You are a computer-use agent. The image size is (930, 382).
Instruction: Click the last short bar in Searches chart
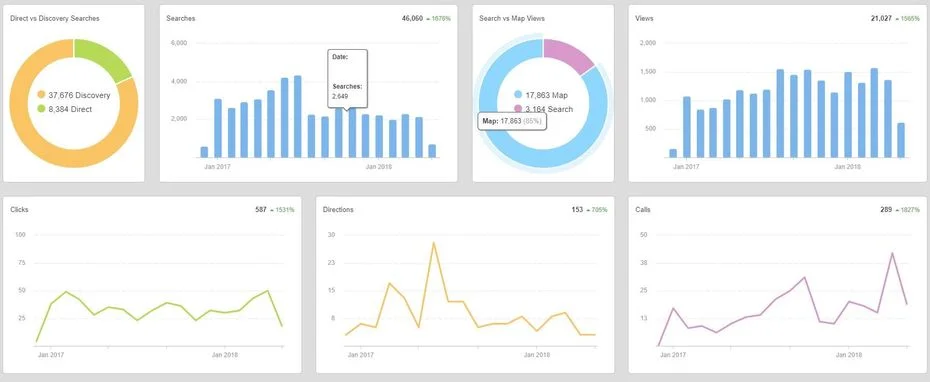(432, 151)
